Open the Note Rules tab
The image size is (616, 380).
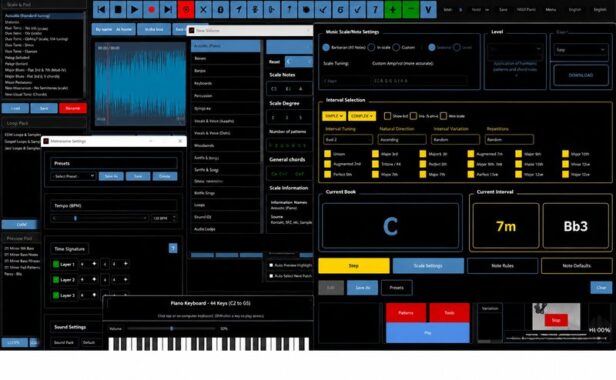tap(502, 266)
